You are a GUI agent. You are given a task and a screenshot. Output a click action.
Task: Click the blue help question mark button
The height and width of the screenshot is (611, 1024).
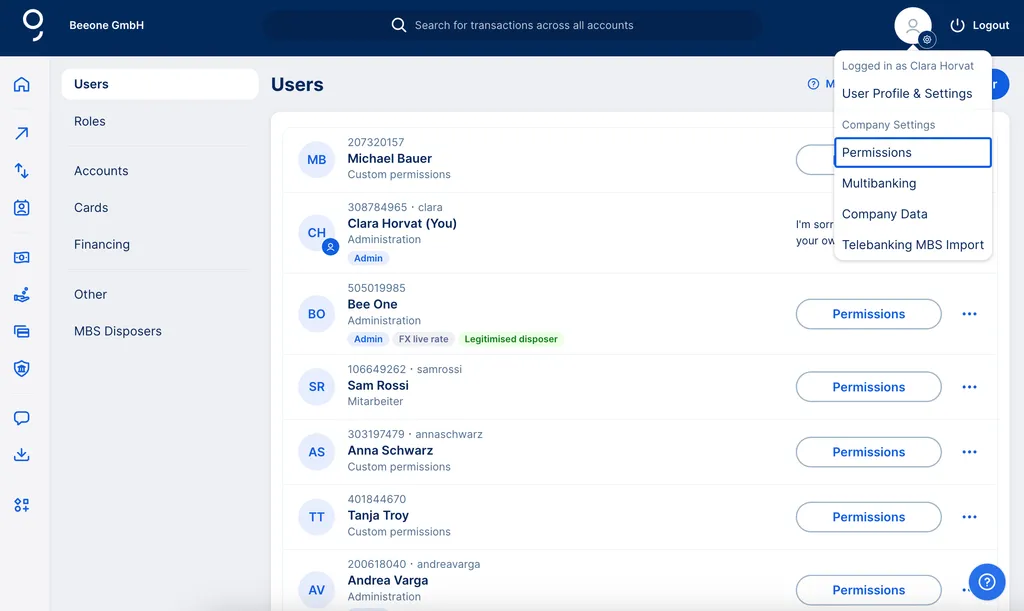coord(986,580)
